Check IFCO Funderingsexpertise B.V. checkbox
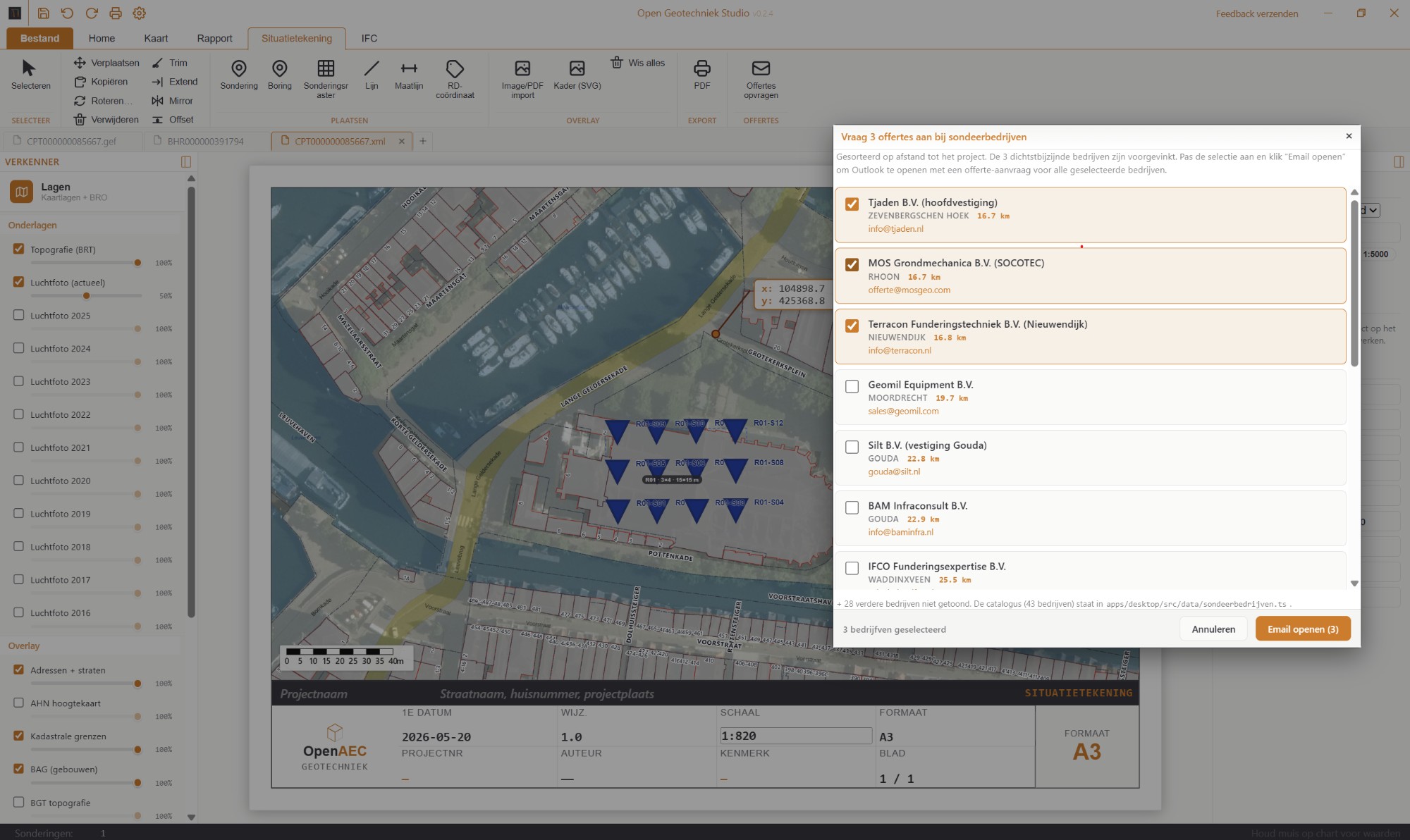This screenshot has width=1410, height=840. point(852,569)
